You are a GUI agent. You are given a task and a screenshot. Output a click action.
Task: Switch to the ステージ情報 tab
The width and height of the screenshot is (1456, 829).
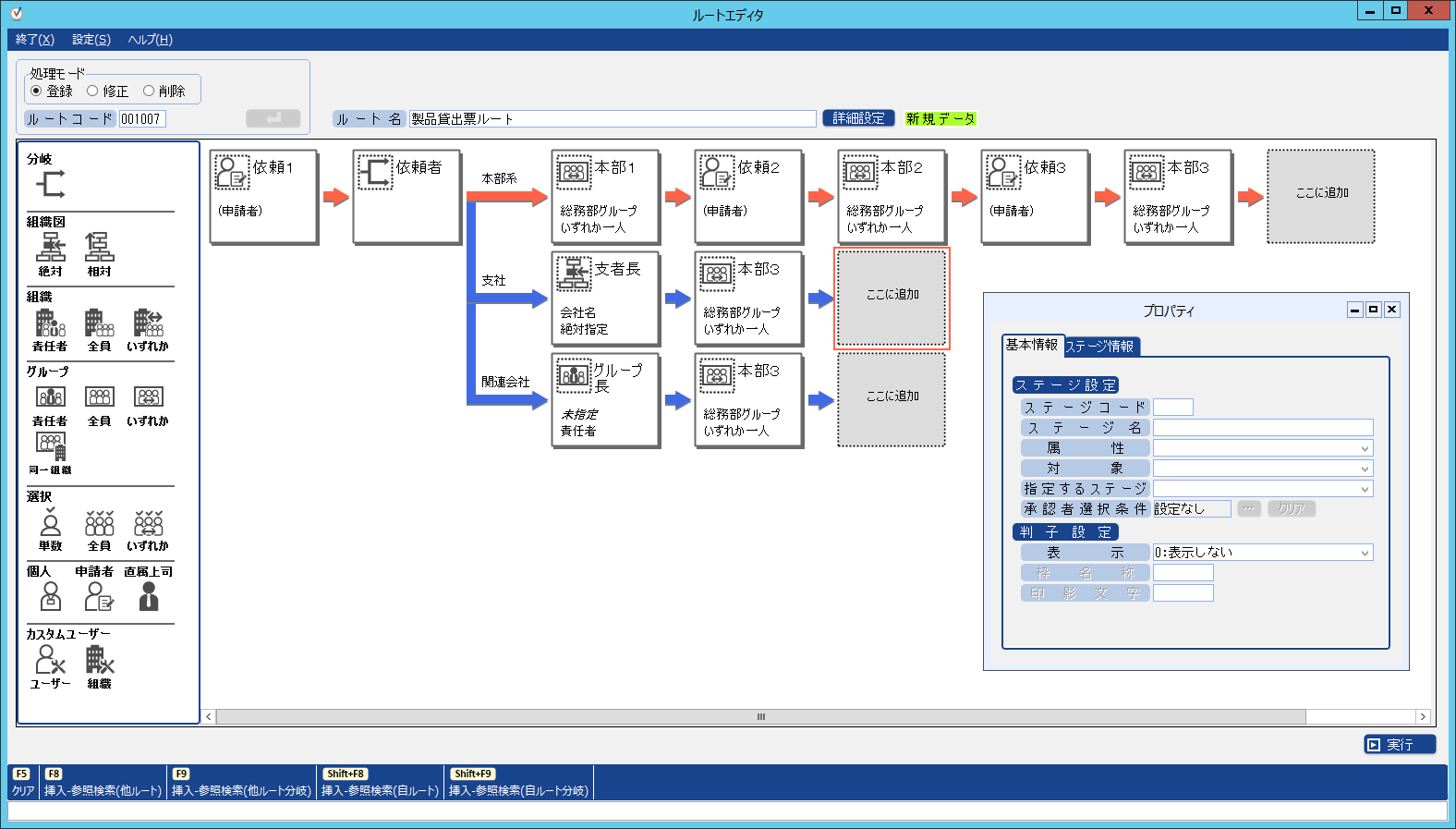(1099, 347)
